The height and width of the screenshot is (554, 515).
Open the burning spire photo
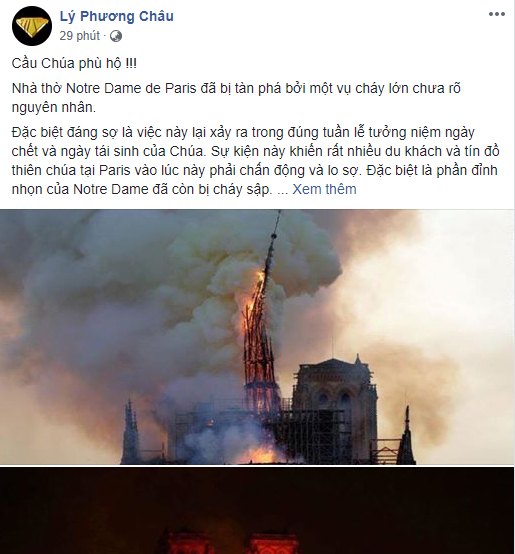[257, 337]
